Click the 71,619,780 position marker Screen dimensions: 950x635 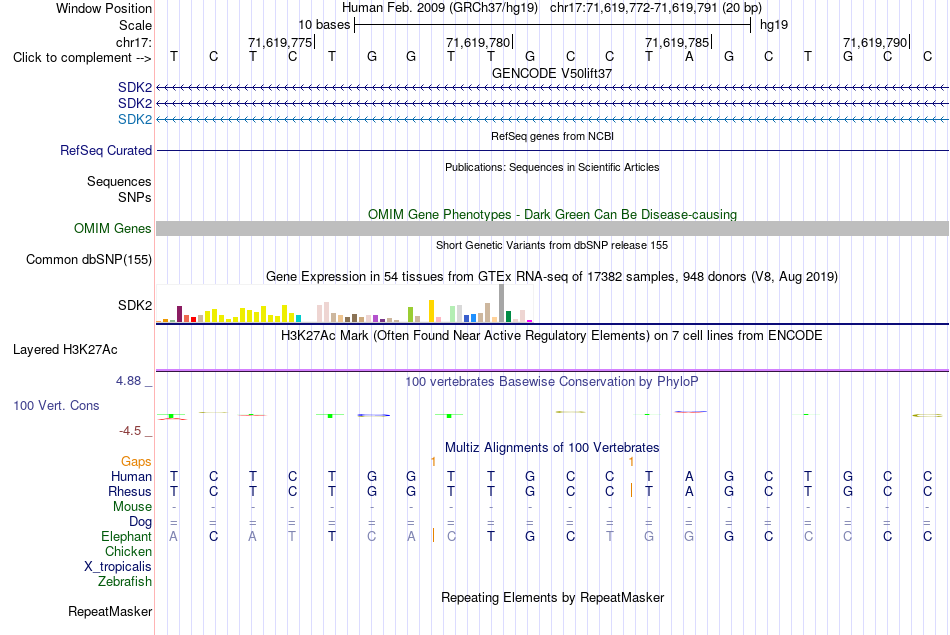click(479, 42)
